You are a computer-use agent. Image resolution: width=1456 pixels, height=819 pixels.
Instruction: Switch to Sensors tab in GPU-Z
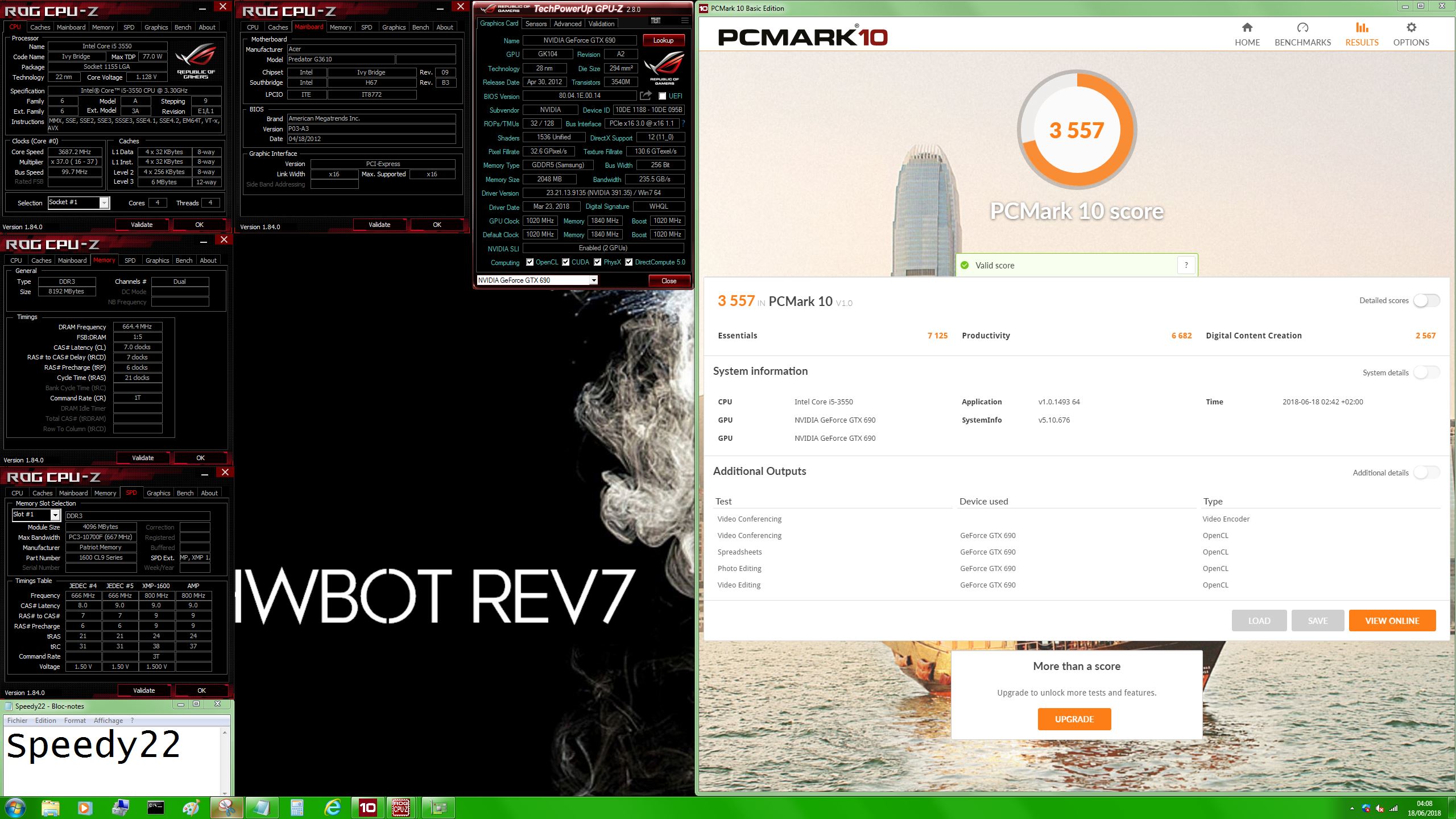(x=536, y=24)
